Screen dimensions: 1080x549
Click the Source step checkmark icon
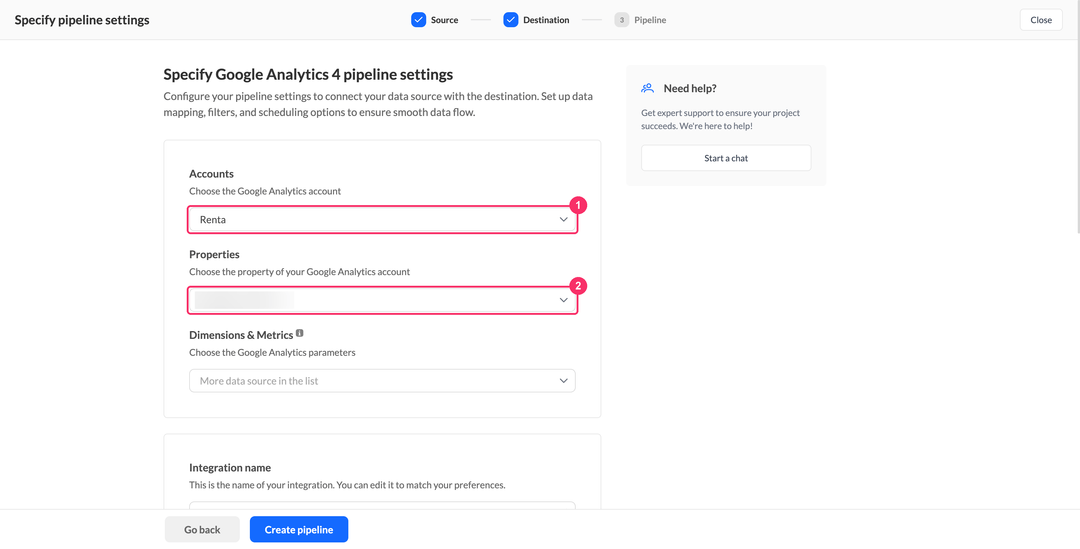419,20
